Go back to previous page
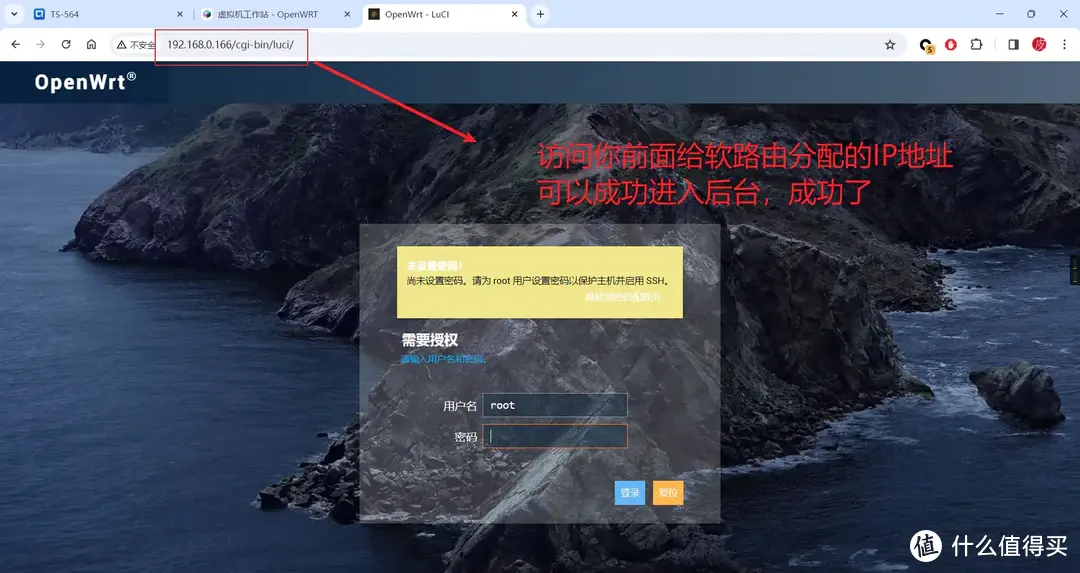The width and height of the screenshot is (1080, 573). click(15, 44)
